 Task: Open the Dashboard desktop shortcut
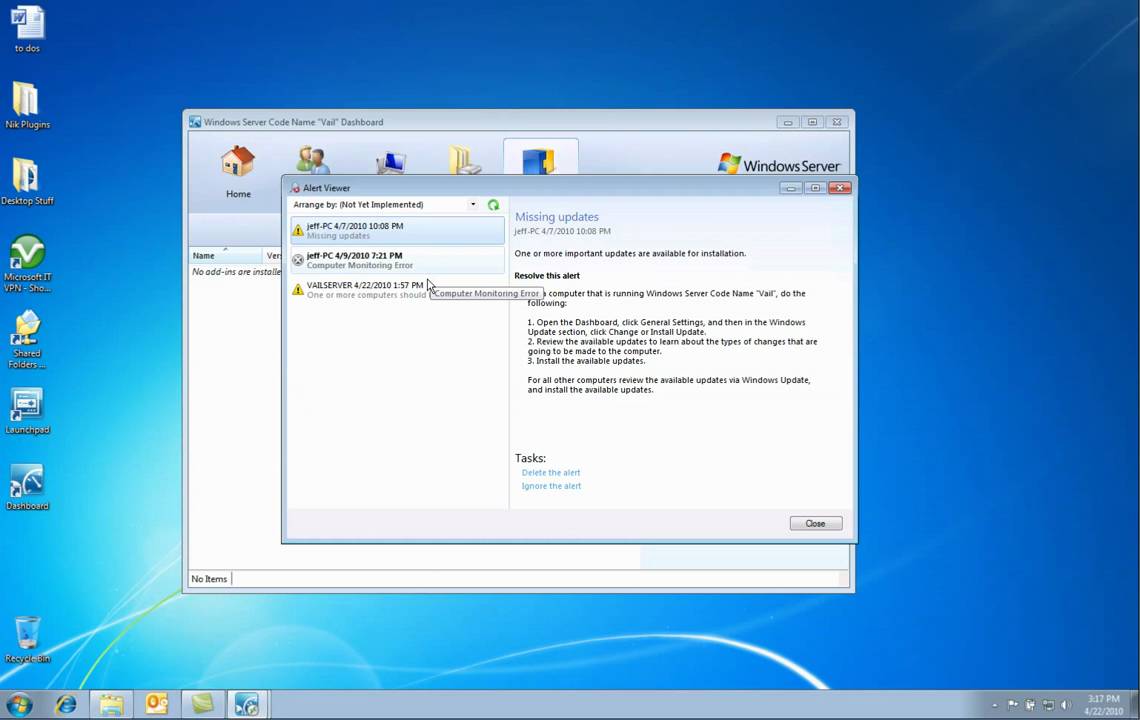(28, 487)
